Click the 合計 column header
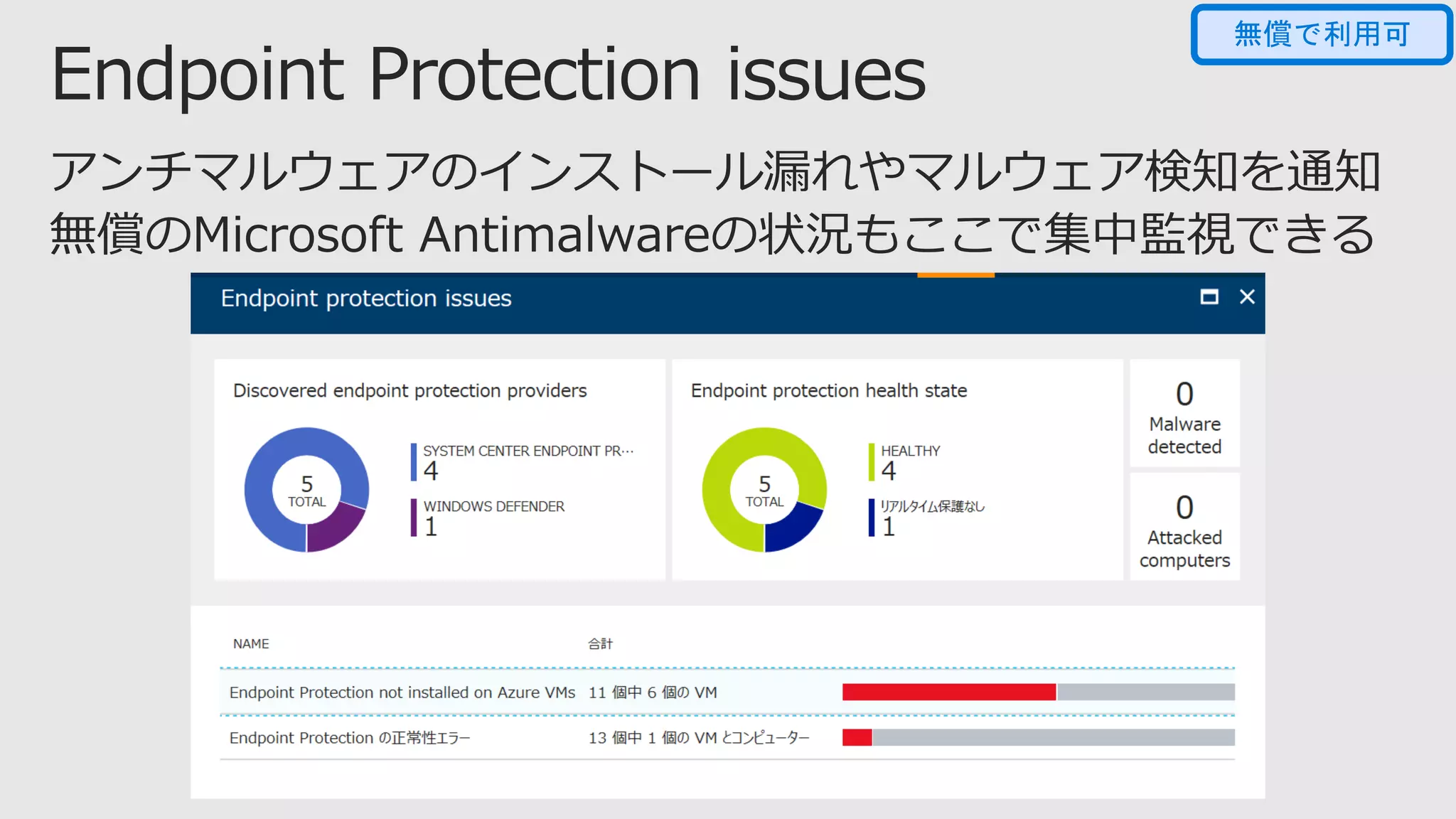Image resolution: width=1456 pixels, height=819 pixels. pos(600,643)
